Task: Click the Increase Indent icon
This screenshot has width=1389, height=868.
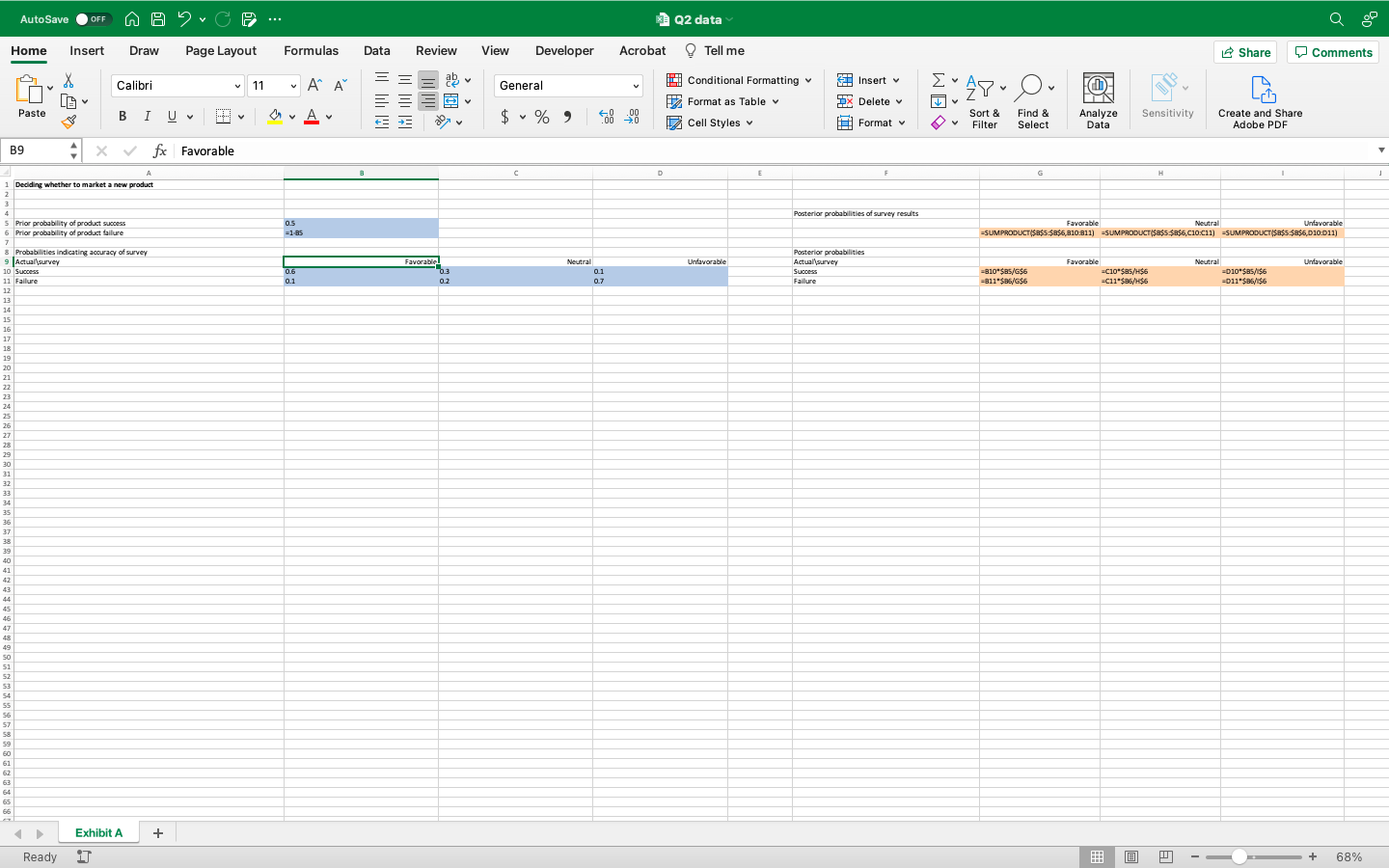Action: [405, 122]
